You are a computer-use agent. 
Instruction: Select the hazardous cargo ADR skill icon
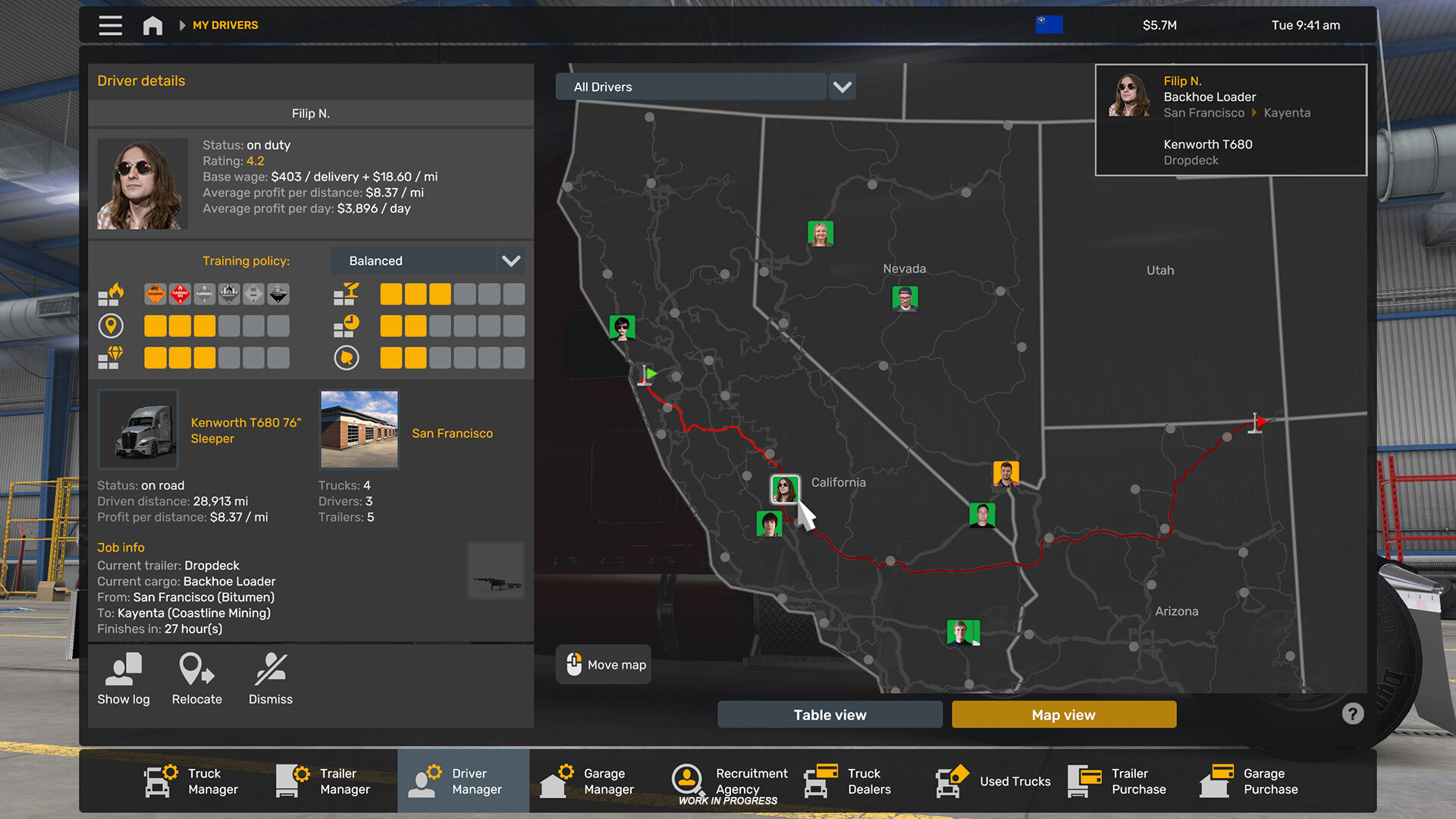click(111, 294)
